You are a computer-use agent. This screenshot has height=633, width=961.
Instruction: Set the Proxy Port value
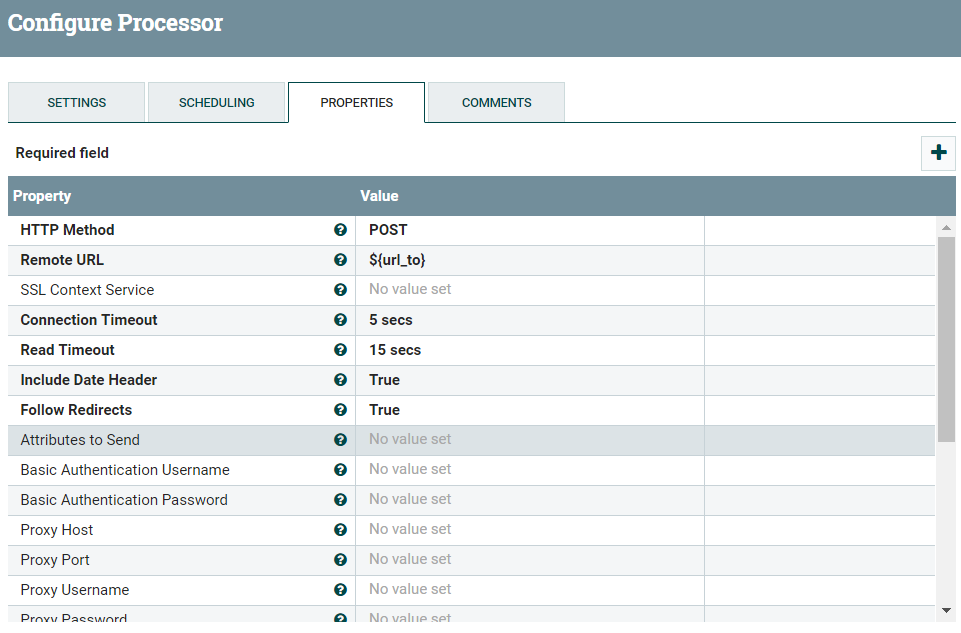coord(530,561)
